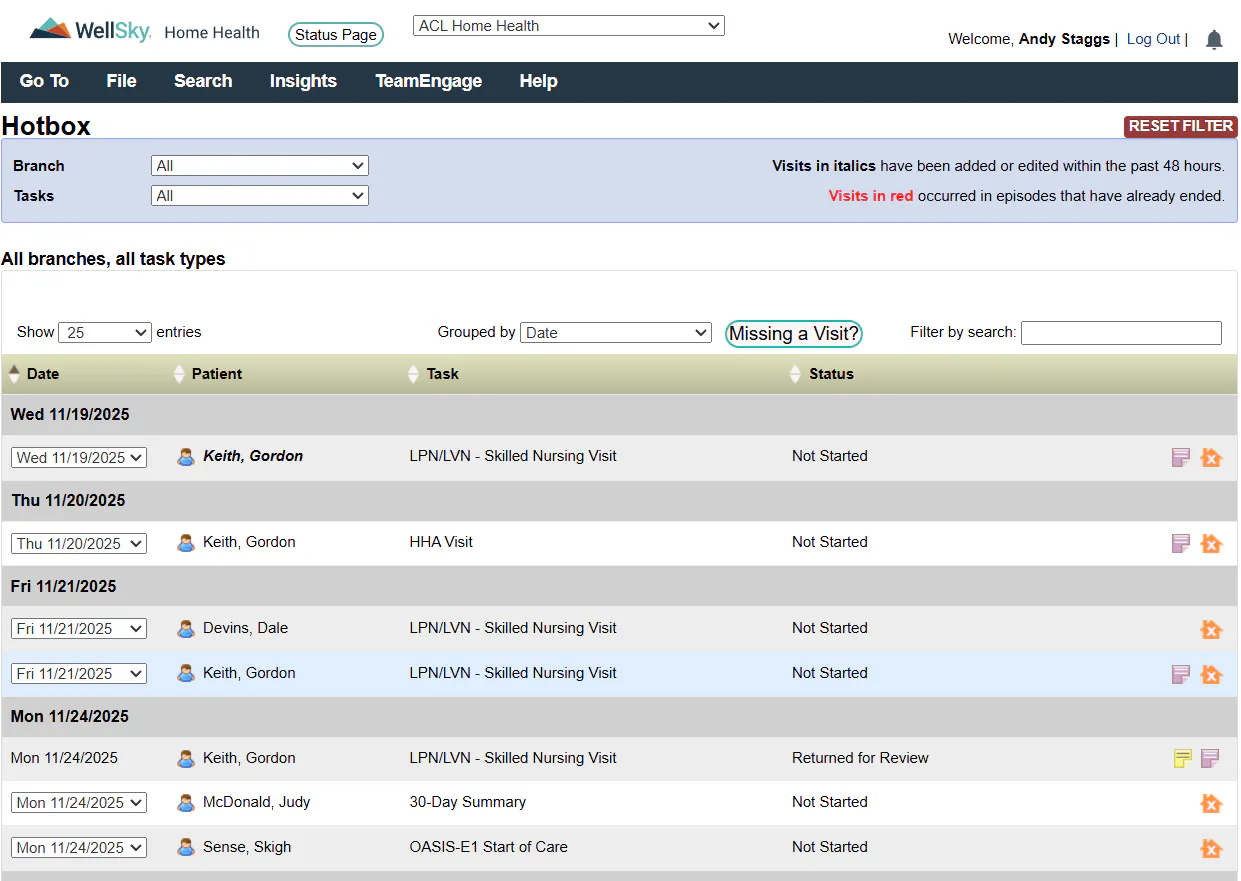Sort the table by the Date column header
The width and height of the screenshot is (1241, 881).
coord(43,374)
